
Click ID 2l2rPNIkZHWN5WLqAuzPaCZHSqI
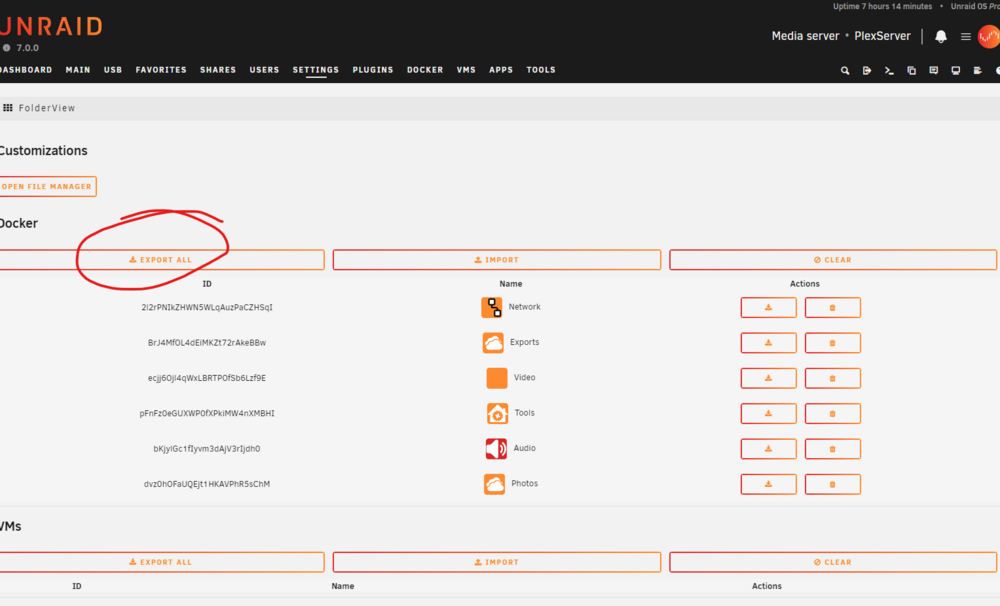tap(207, 307)
